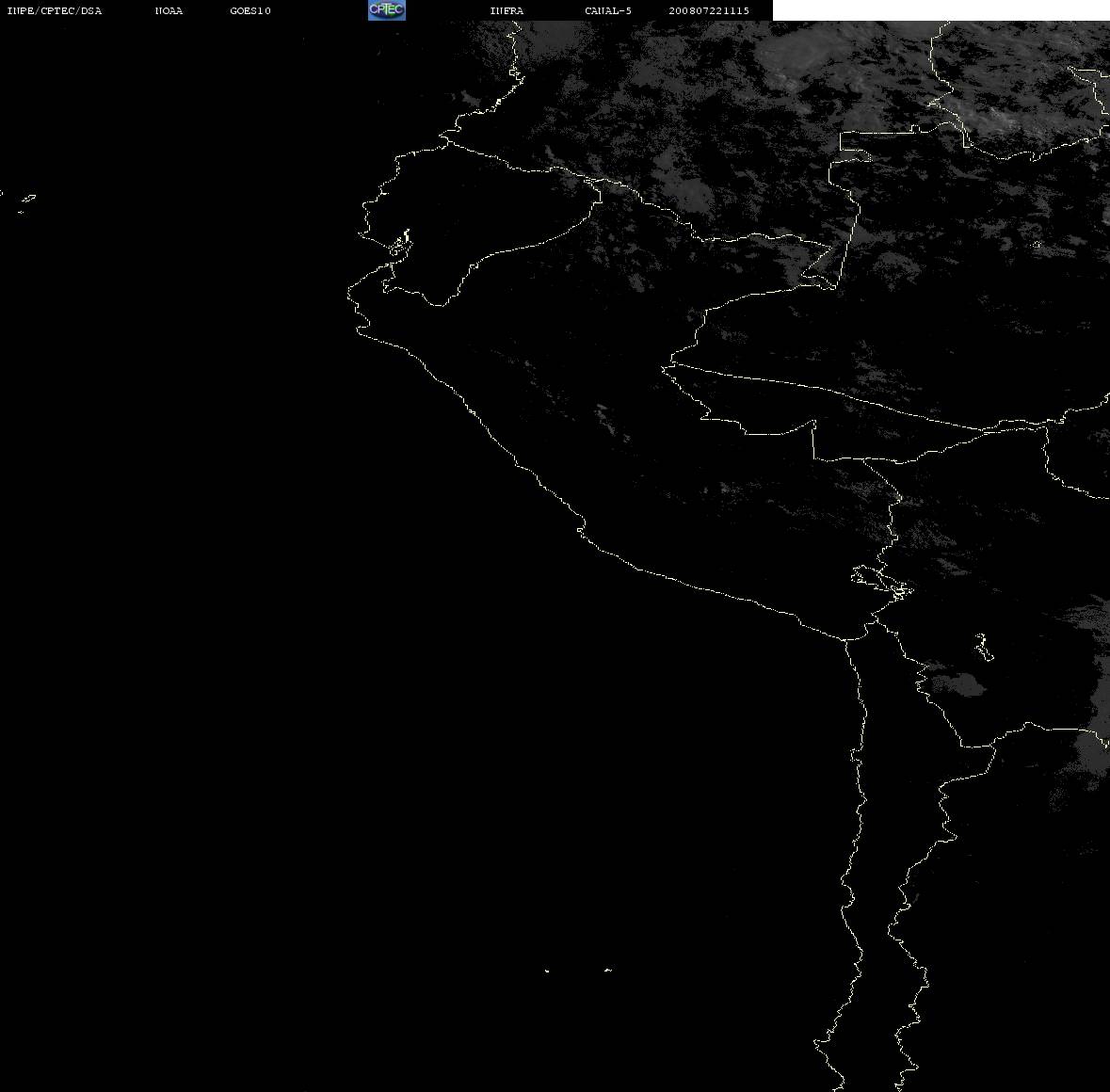The height and width of the screenshot is (1092, 1110).
Task: Click the 200807221115 timestamp
Action: click(709, 10)
